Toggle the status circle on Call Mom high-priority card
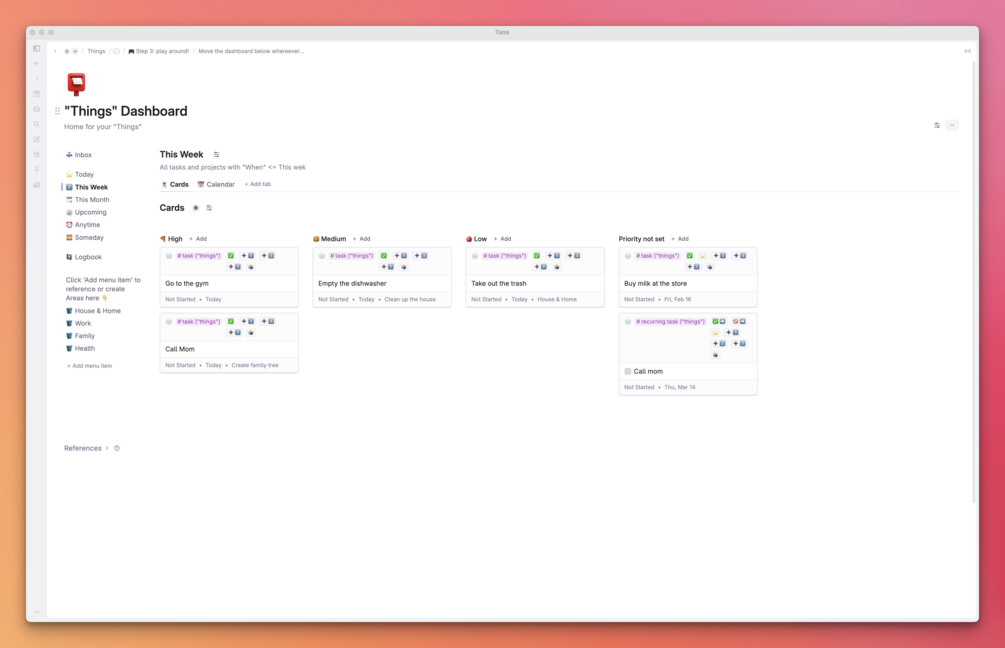1005x648 pixels. [169, 322]
